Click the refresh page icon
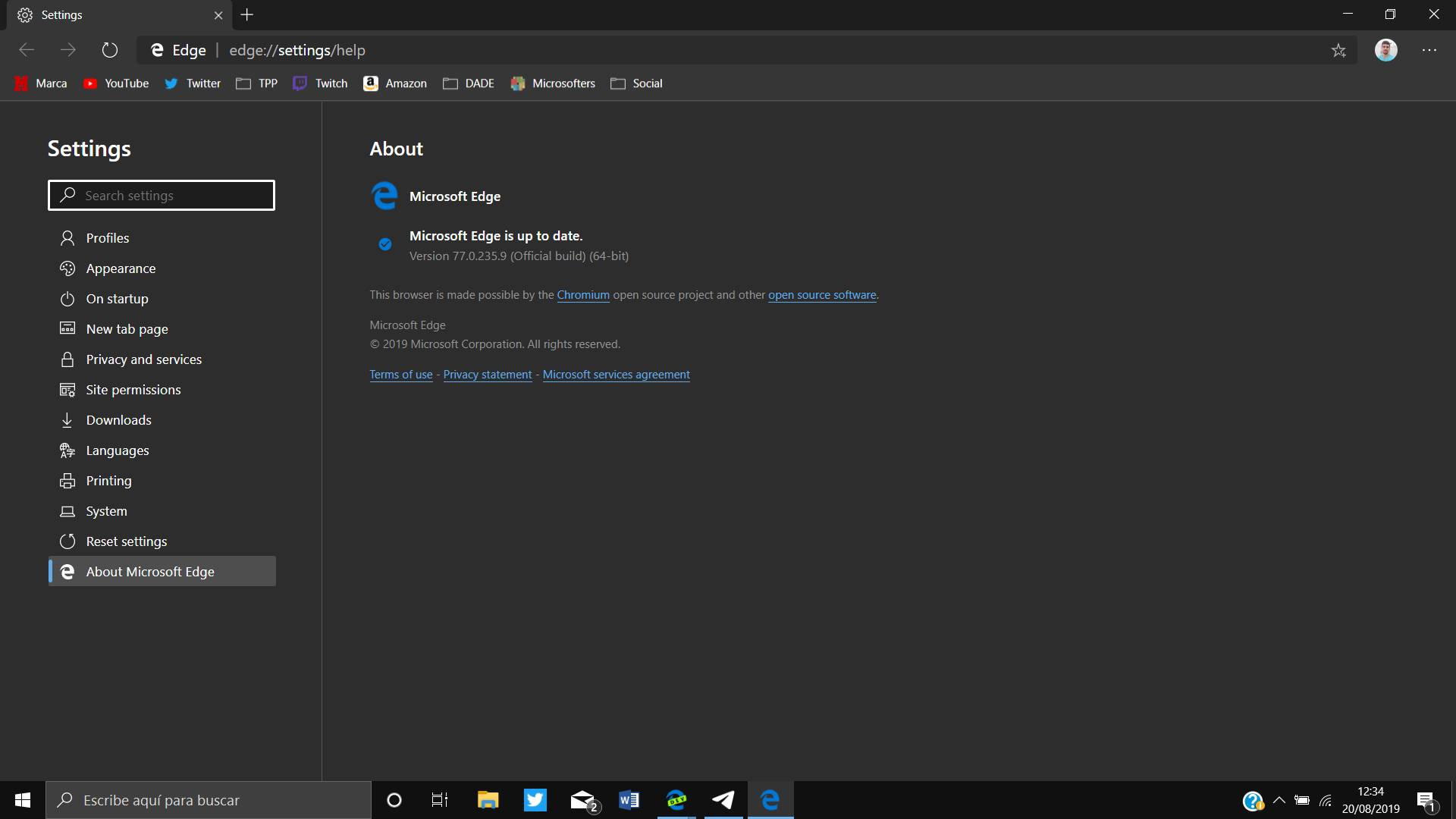The height and width of the screenshot is (819, 1456). [x=110, y=50]
